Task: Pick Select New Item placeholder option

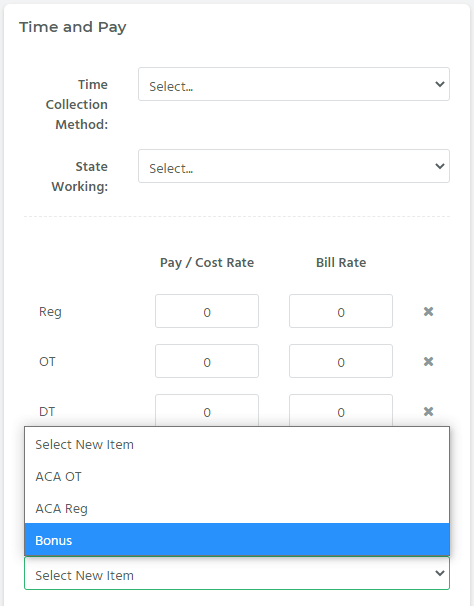Action: coord(237,444)
